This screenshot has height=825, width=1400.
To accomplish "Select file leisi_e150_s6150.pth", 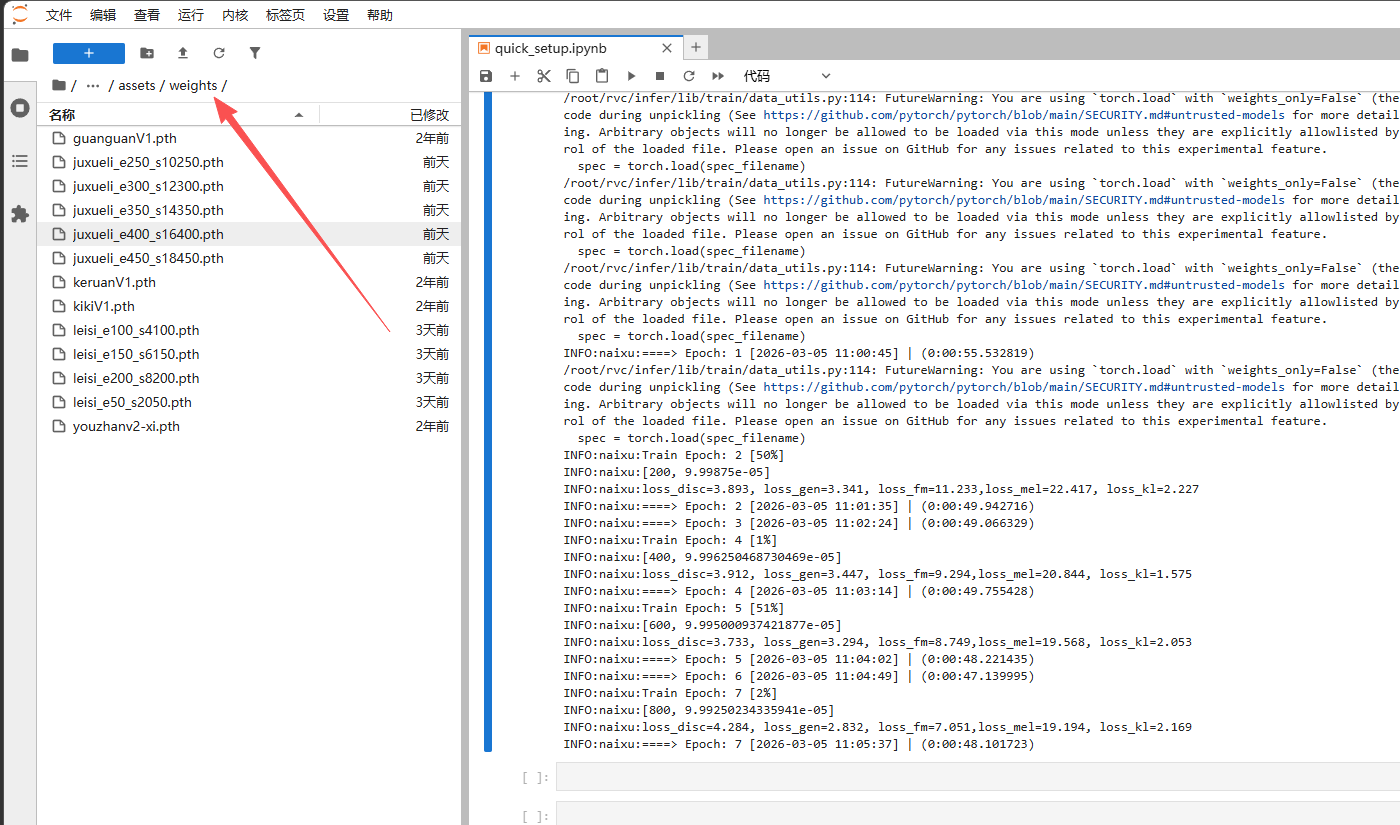I will pos(249,354).
